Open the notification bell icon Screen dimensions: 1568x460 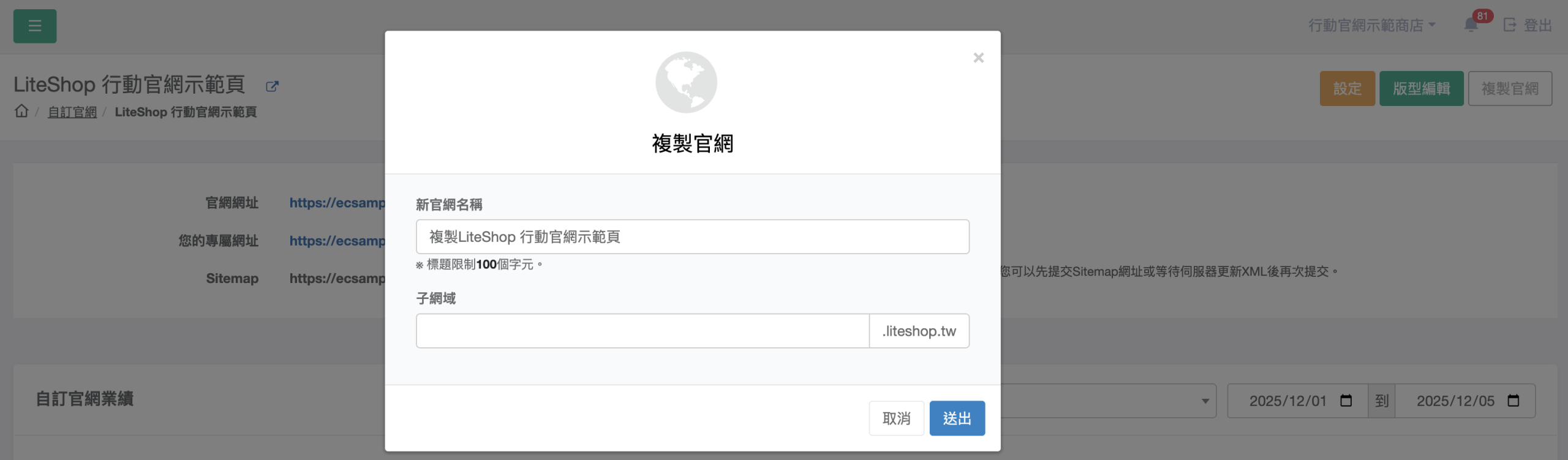pos(1471,25)
